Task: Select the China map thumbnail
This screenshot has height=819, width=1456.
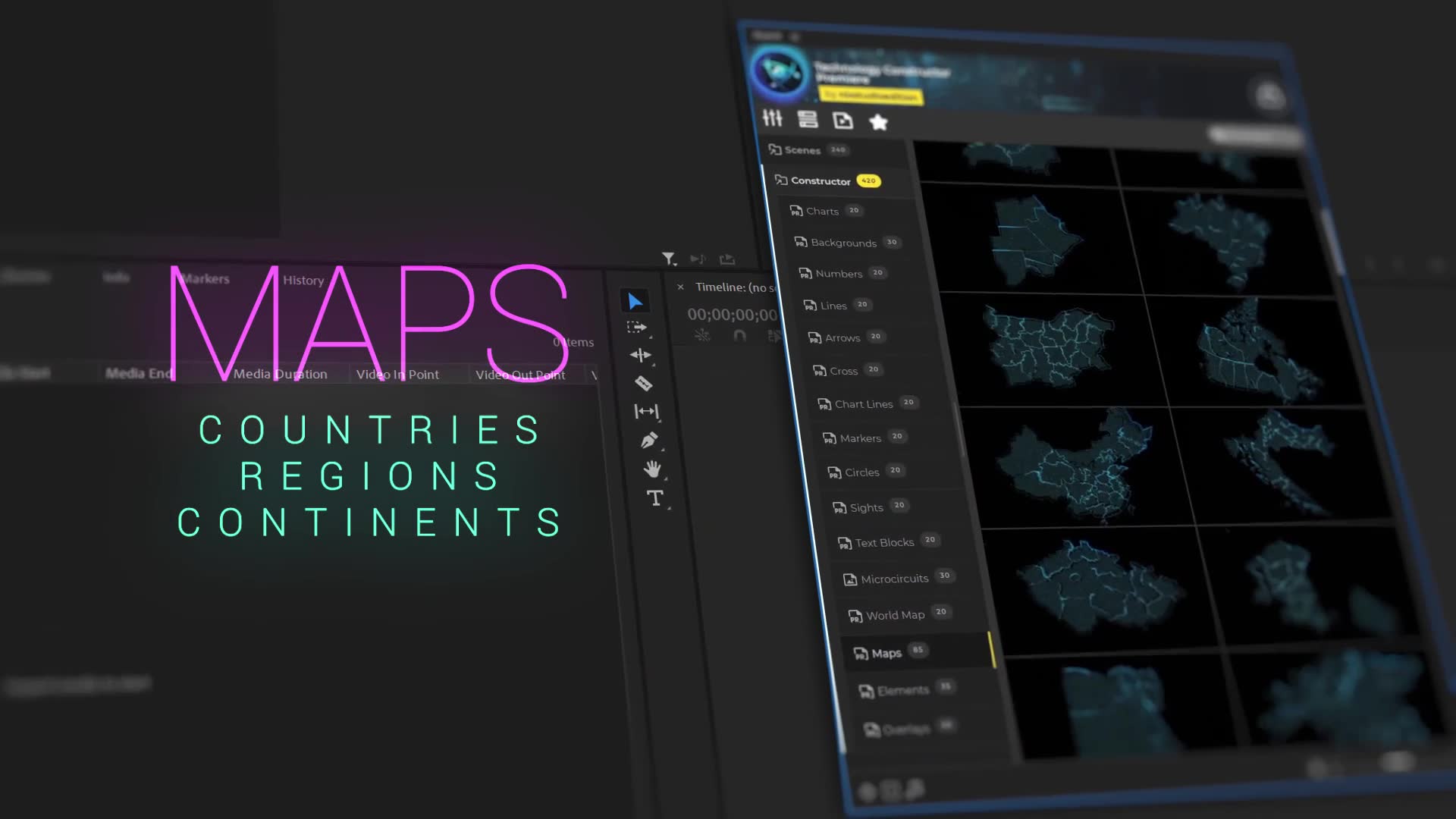Action: [x=1075, y=467]
